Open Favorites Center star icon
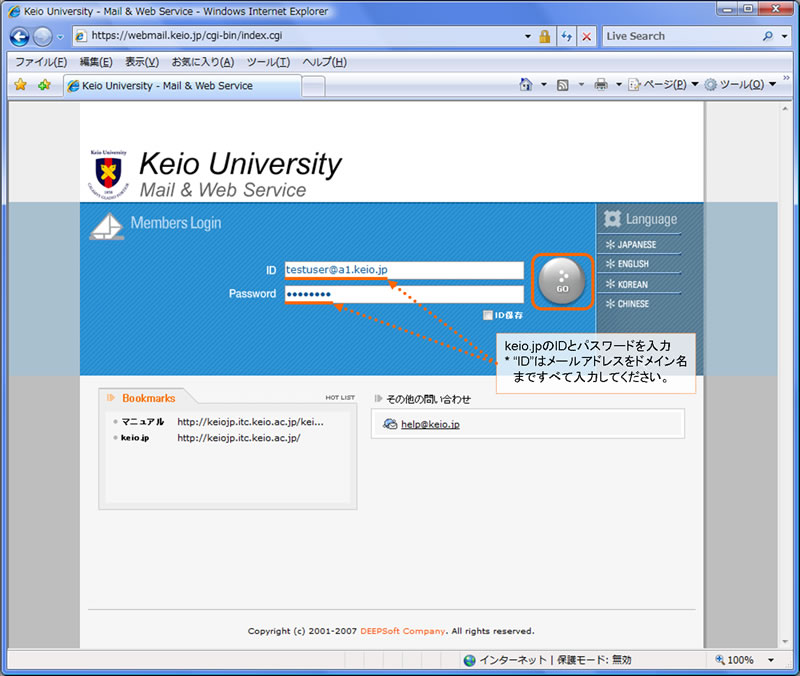 click(20, 86)
